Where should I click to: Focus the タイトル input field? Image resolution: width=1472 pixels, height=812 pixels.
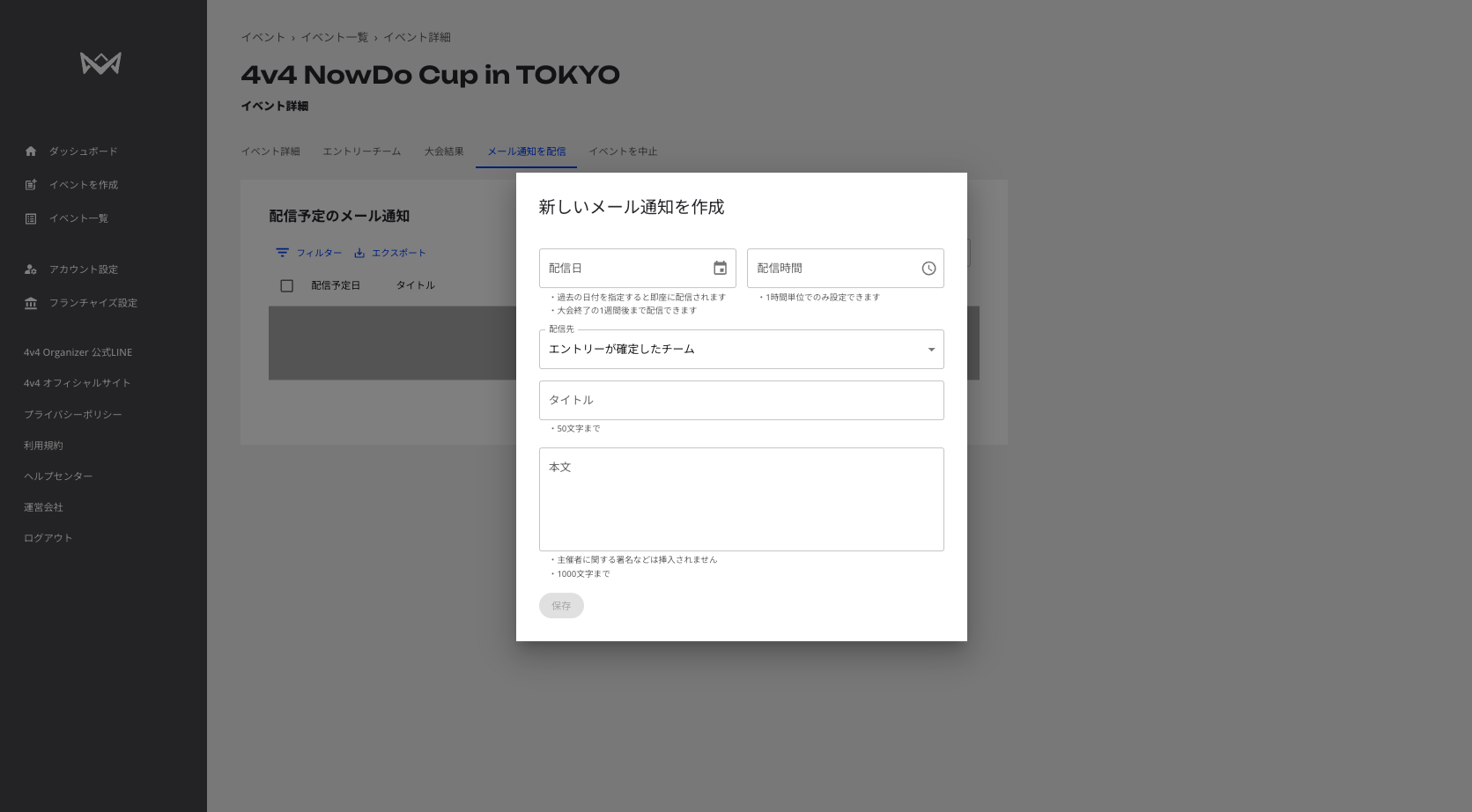(742, 400)
